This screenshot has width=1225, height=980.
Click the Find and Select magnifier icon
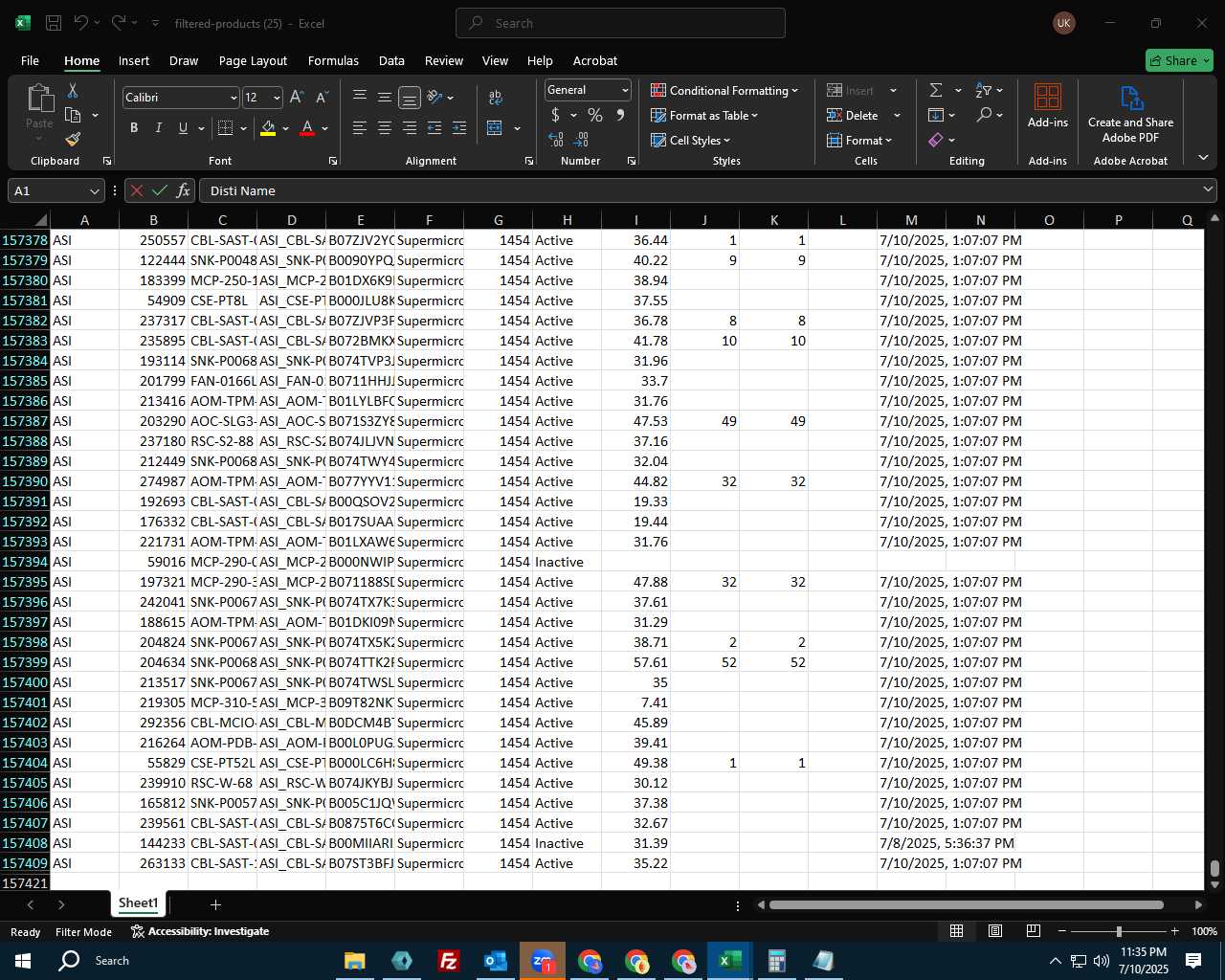tap(984, 115)
